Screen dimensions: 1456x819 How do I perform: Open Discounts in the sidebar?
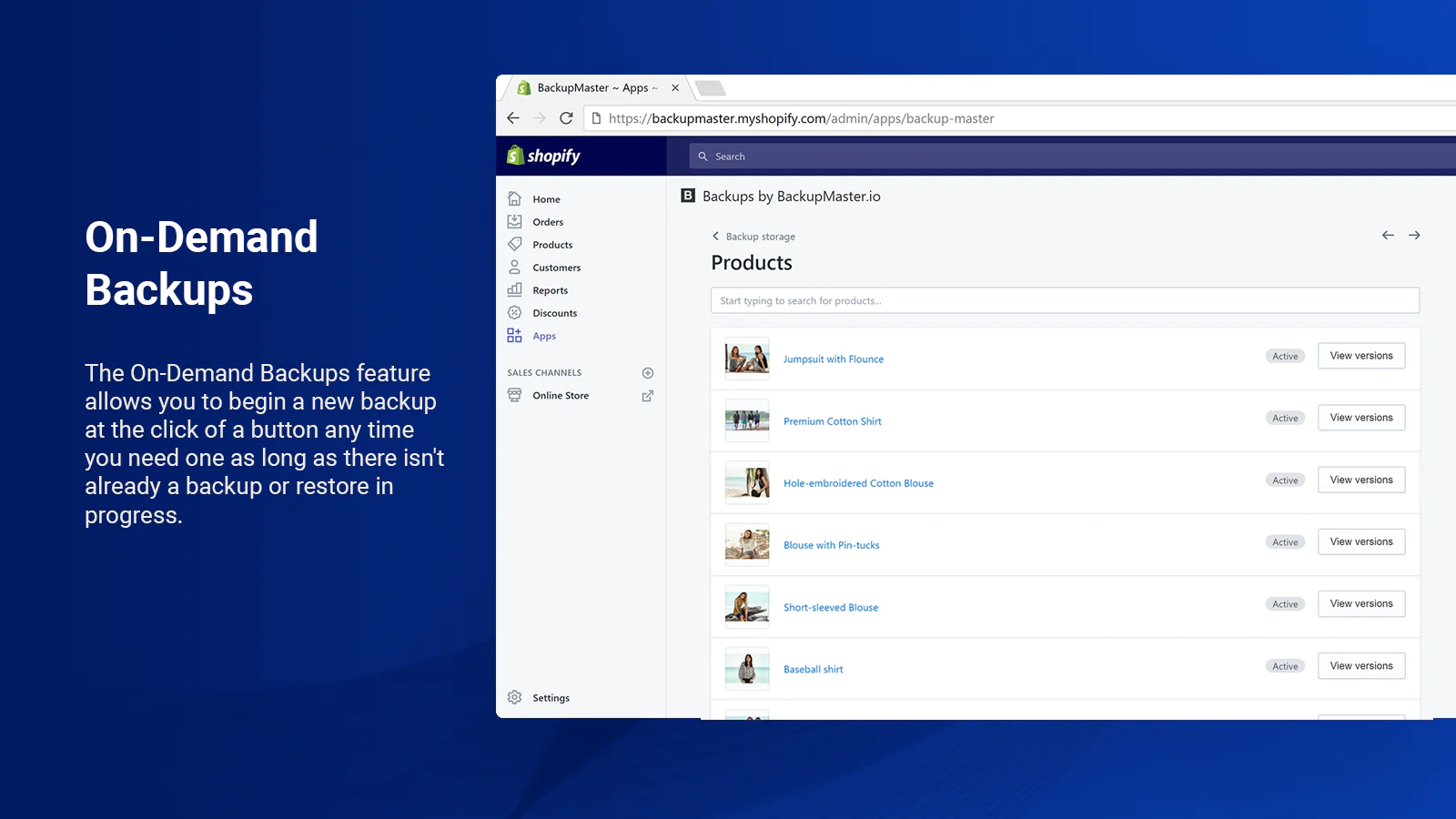[554, 313]
